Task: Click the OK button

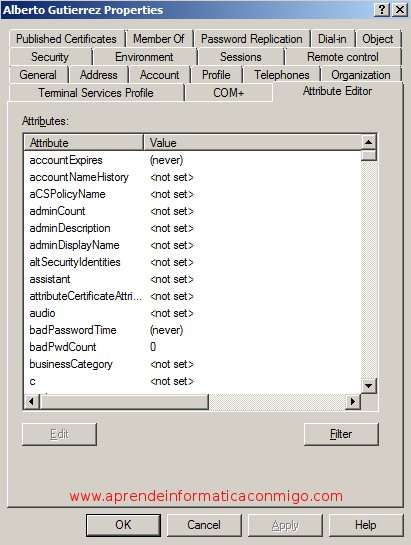Action: [x=123, y=525]
